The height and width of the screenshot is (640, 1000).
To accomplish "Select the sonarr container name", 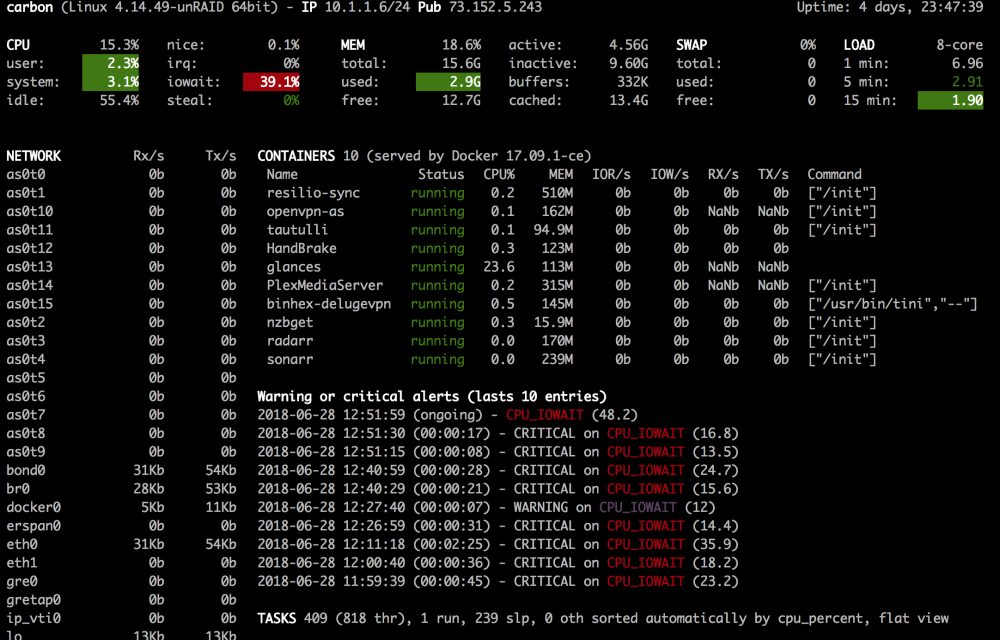I will click(x=290, y=360).
